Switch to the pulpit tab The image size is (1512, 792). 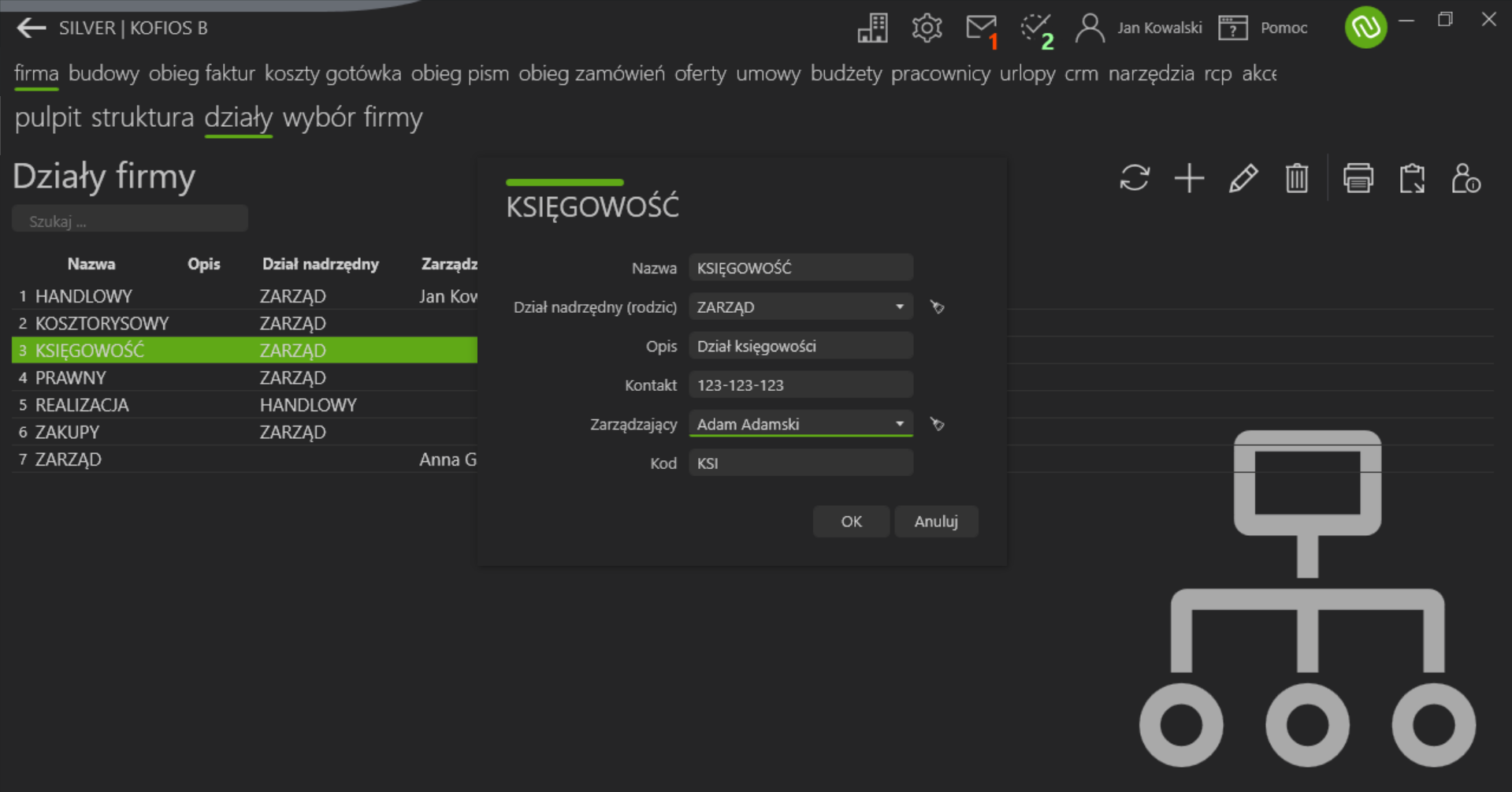click(47, 117)
